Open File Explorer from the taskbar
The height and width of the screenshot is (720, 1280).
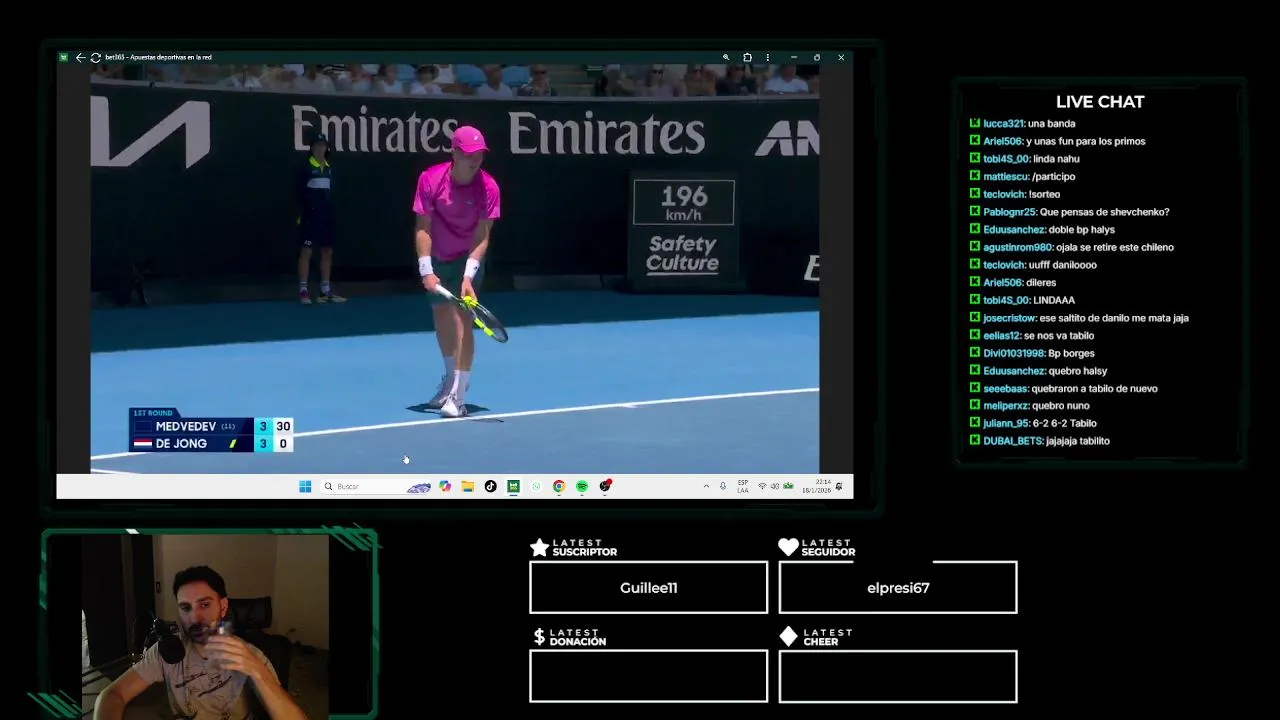[467, 487]
